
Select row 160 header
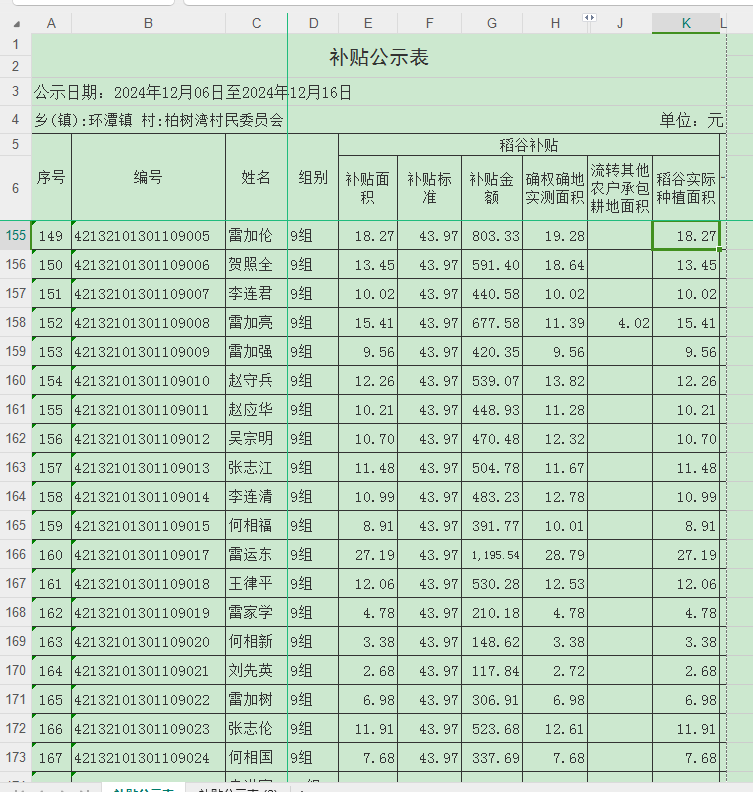pos(16,380)
